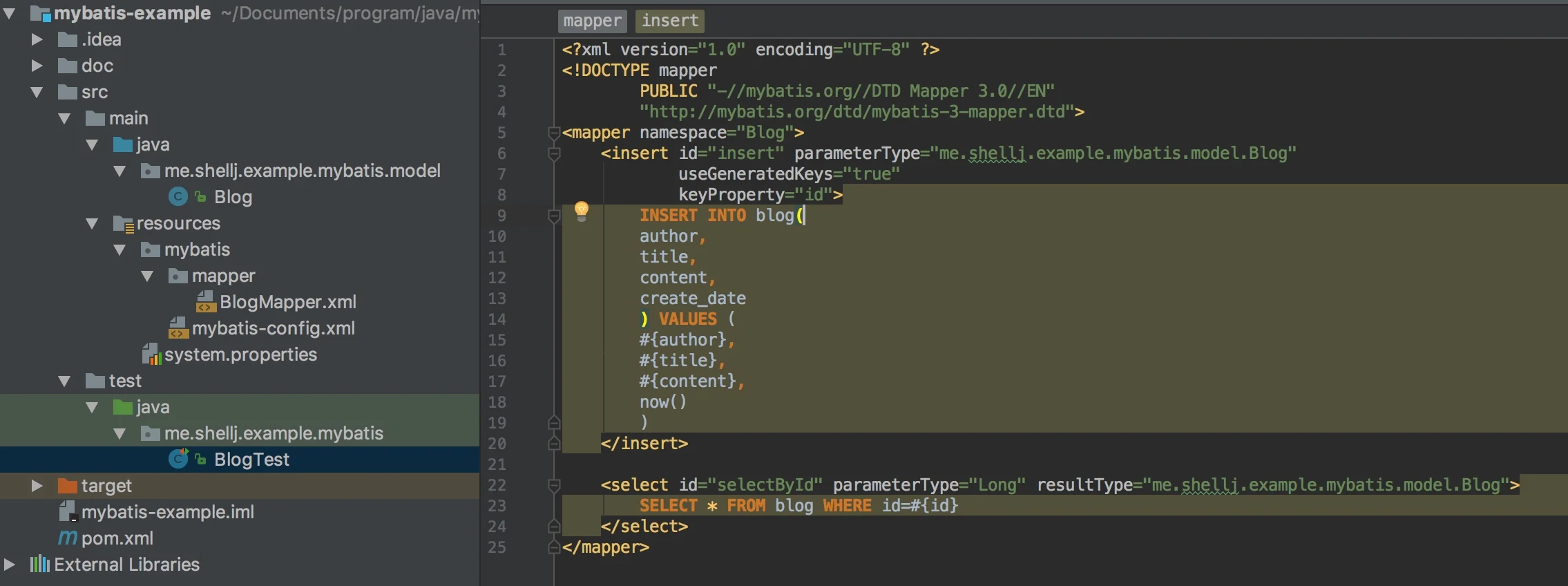
Task: Click the mybatis-example.iml file icon
Action: 68,511
